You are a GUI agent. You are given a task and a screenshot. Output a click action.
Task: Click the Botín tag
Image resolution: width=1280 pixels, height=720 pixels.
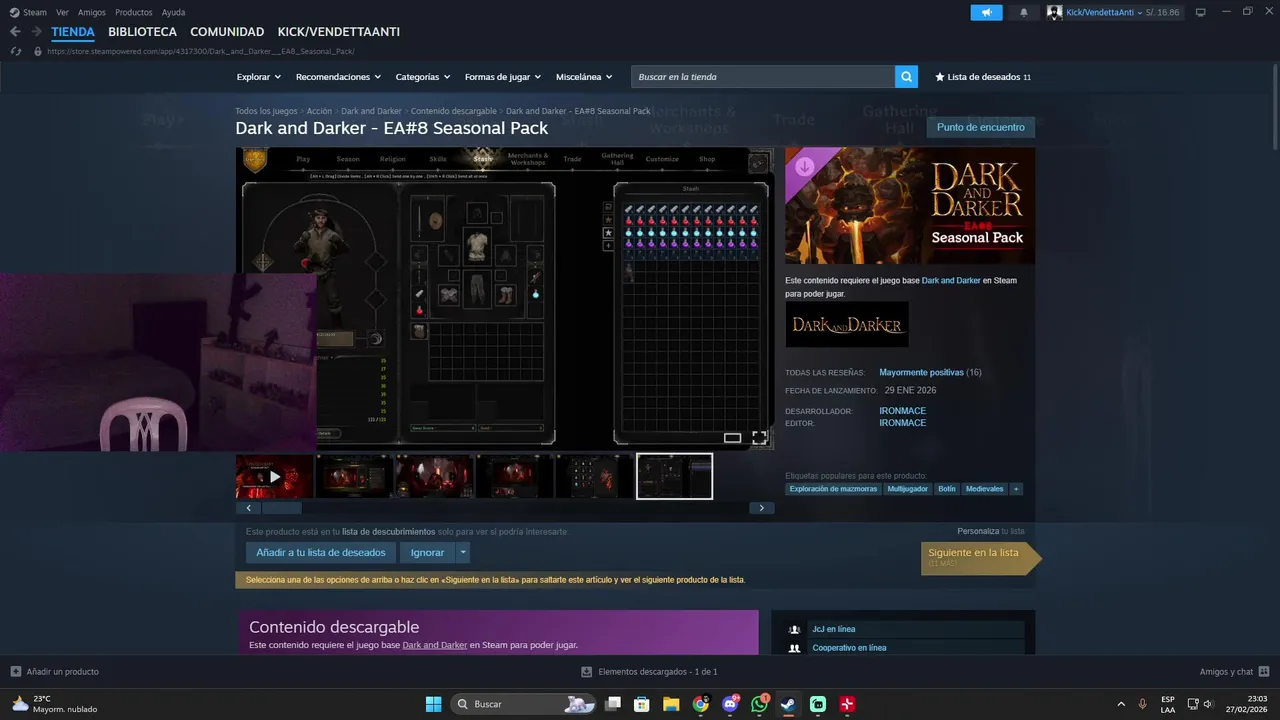tap(947, 489)
